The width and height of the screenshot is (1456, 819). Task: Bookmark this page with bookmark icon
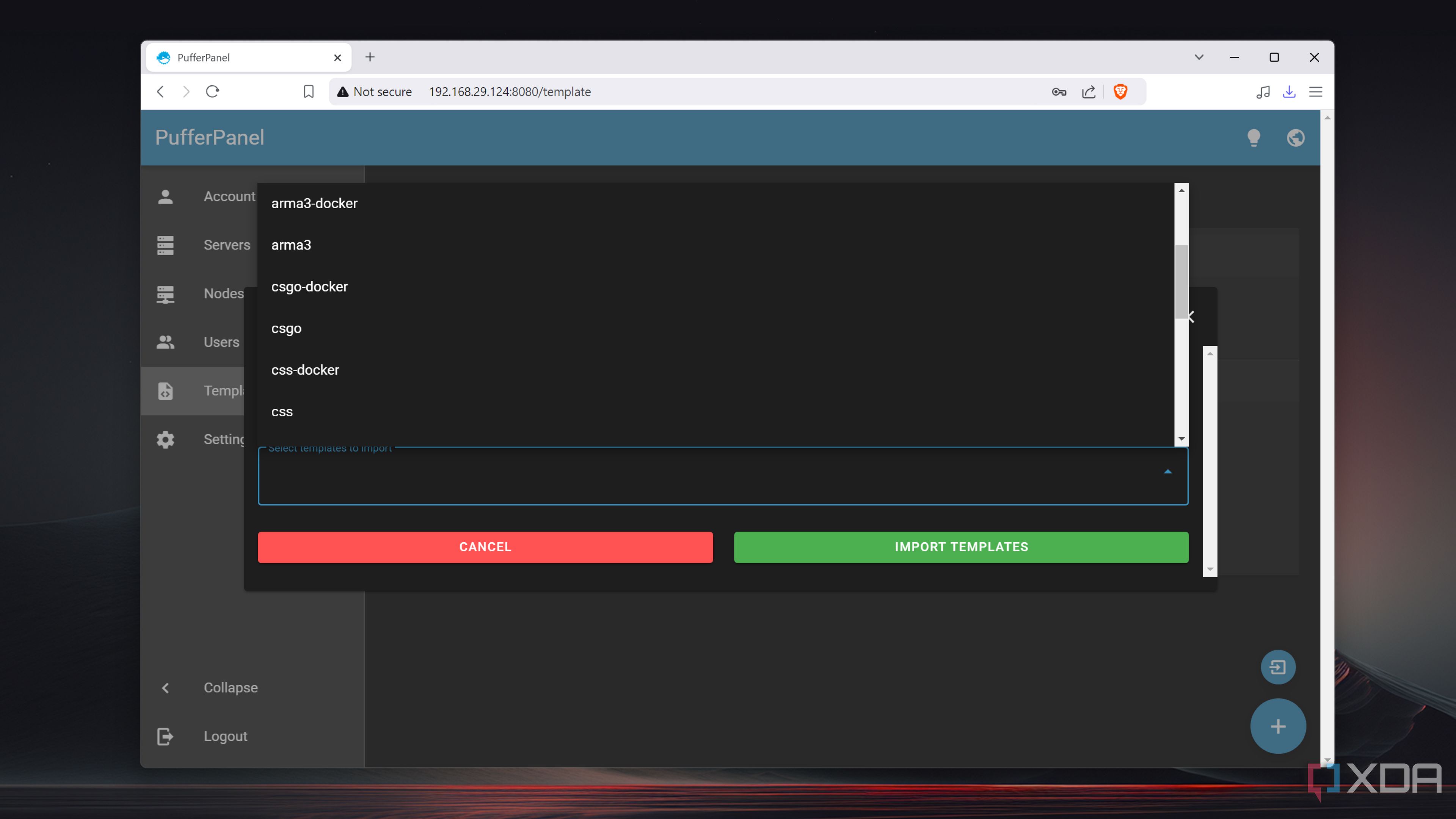309,91
